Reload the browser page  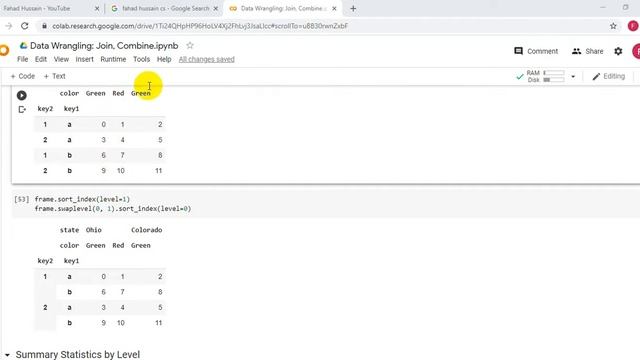coord(25,26)
